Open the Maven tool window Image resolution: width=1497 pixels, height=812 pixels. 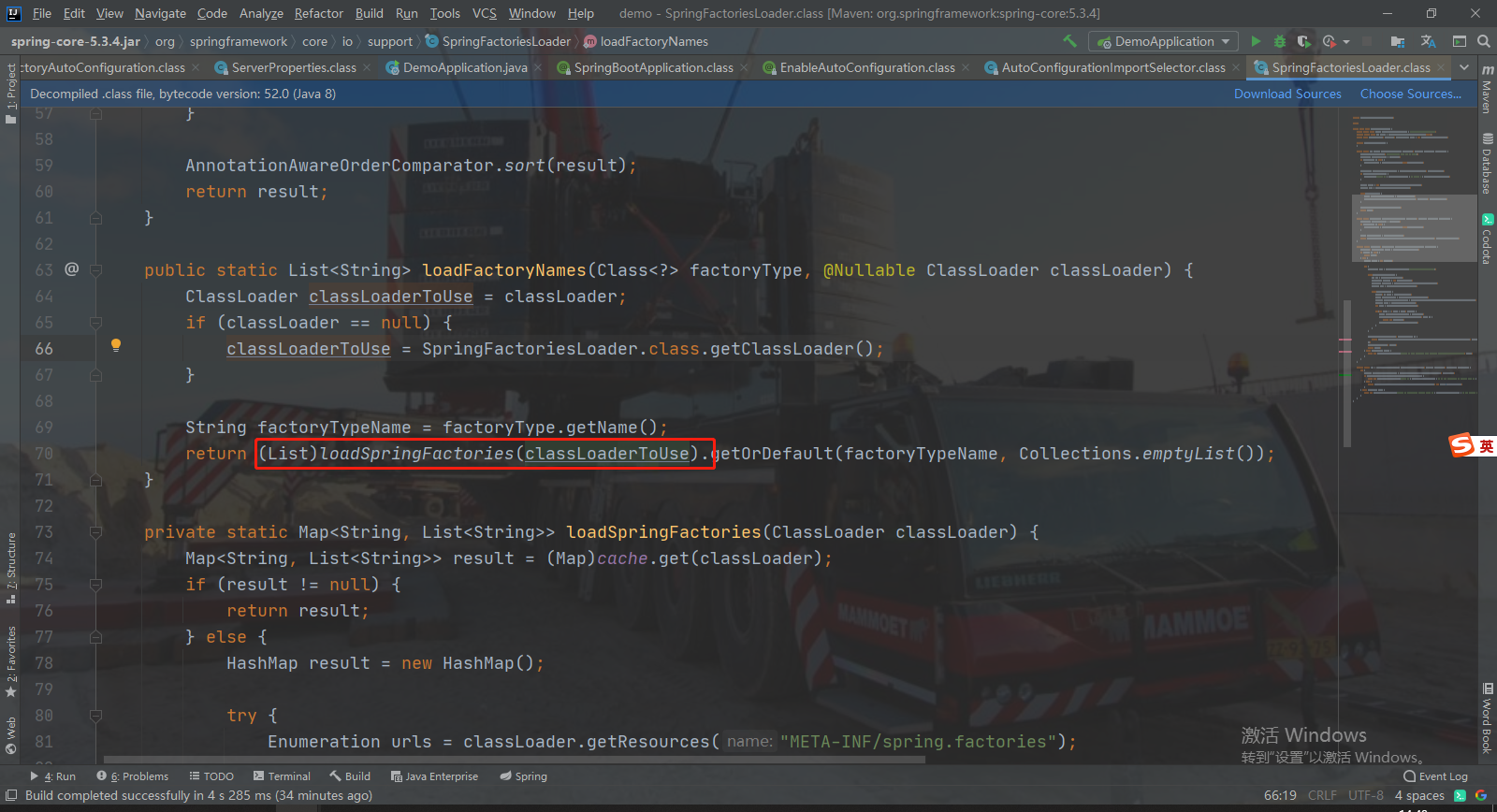pos(1487,90)
